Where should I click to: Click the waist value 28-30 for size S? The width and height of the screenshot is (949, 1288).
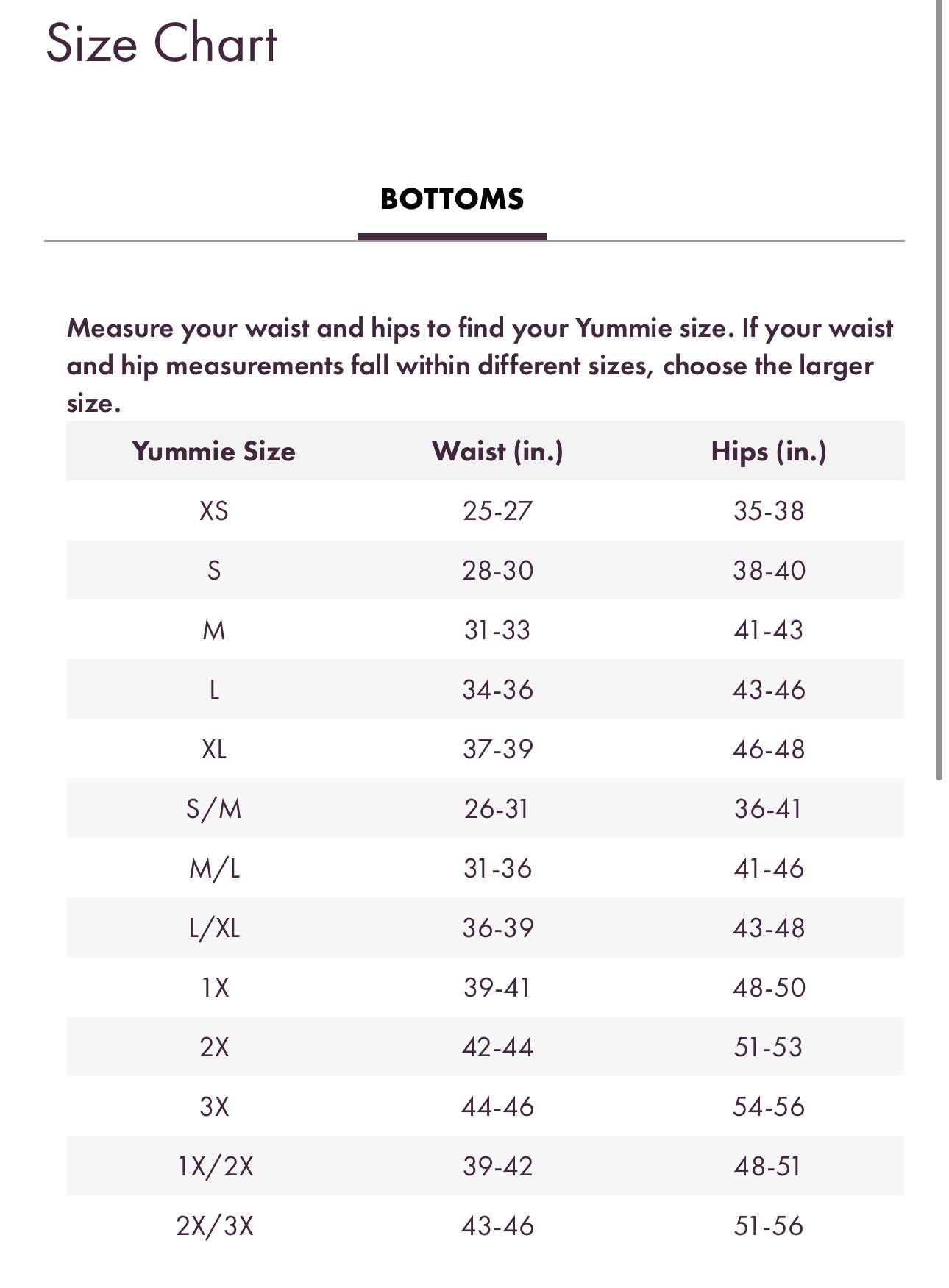click(497, 570)
